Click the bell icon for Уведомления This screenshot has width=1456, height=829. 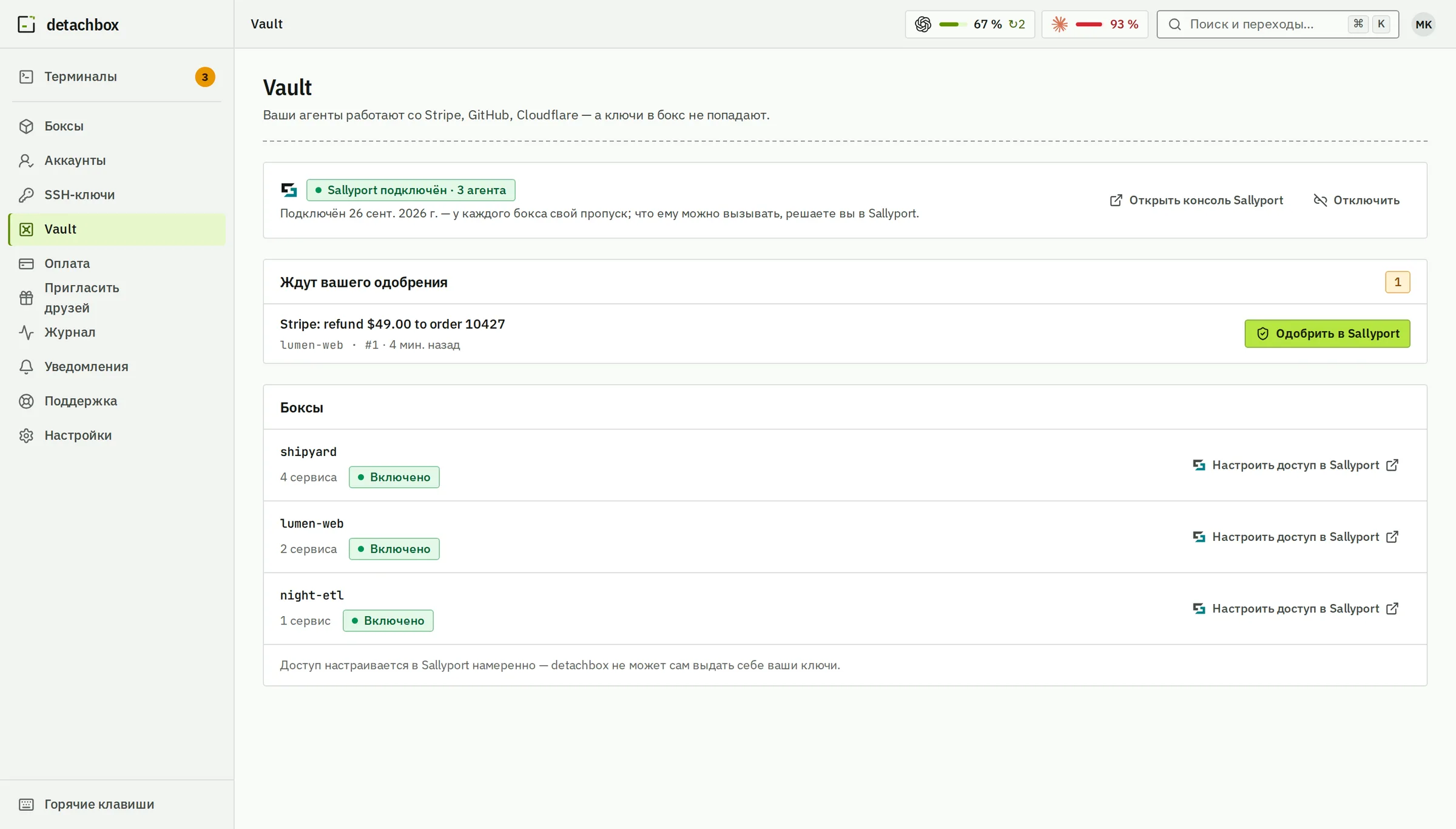[x=26, y=367]
